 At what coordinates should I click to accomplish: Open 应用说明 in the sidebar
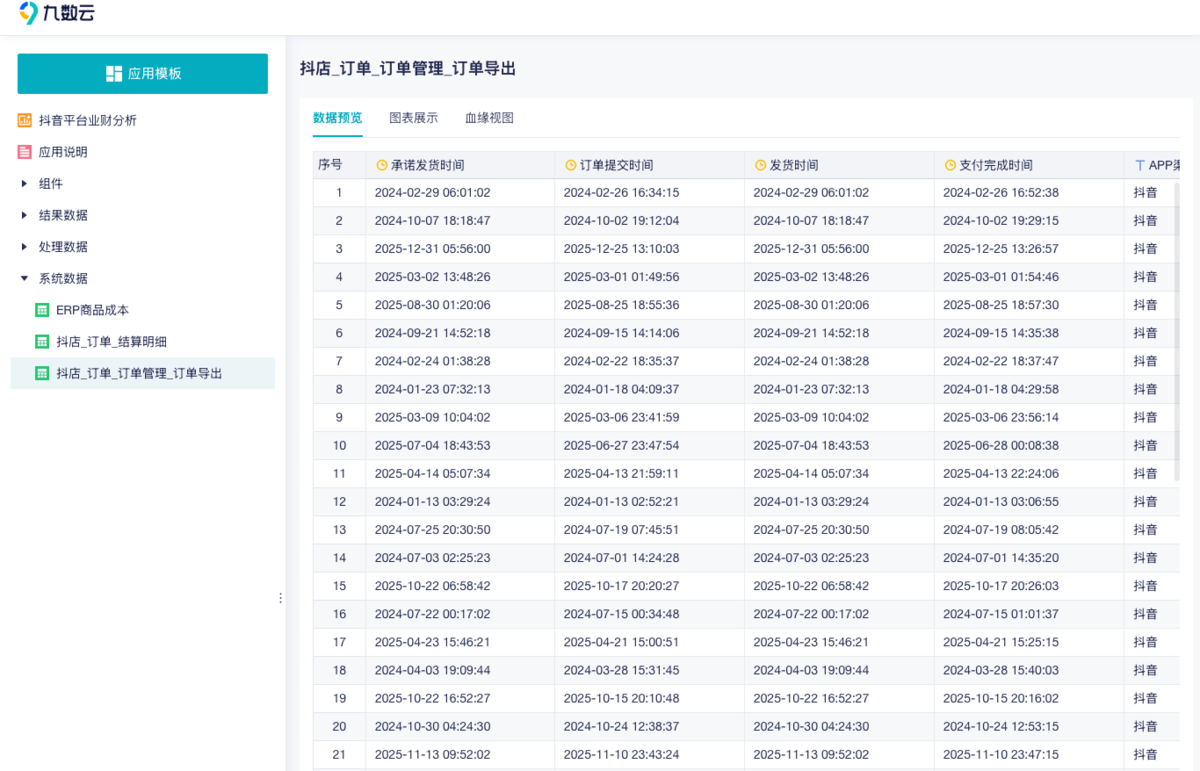[63, 152]
